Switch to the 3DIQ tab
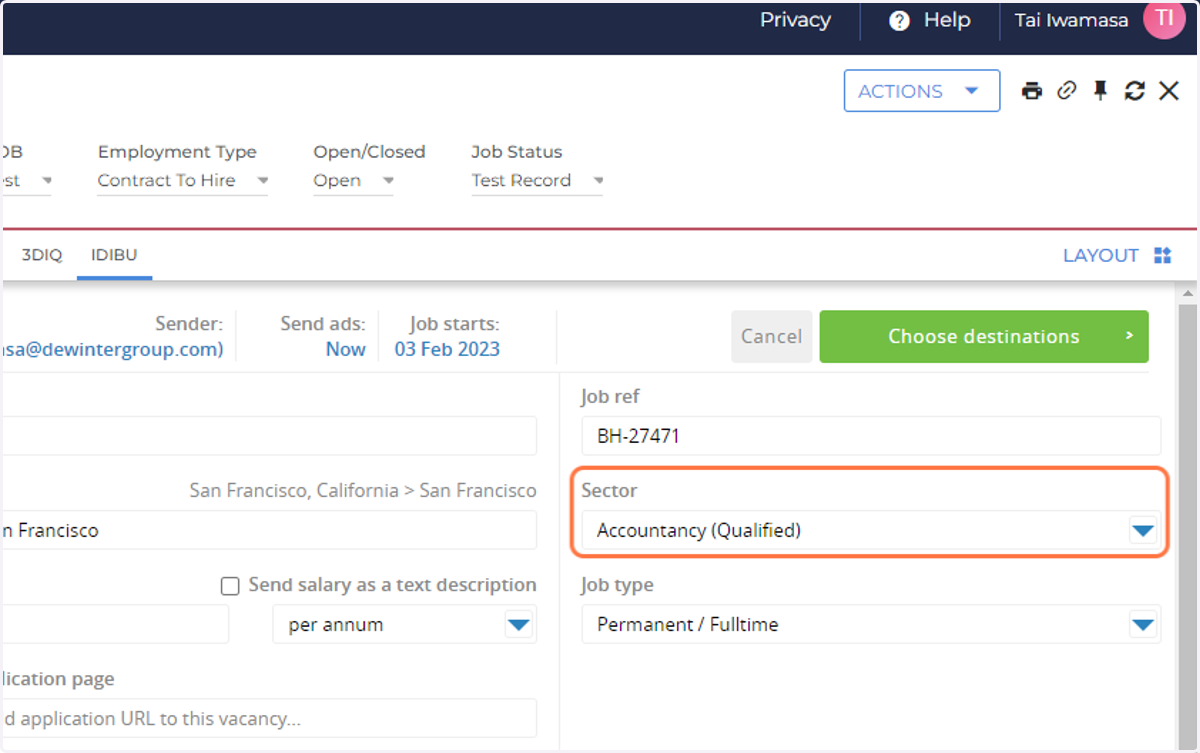The image size is (1200, 753). tap(42, 255)
